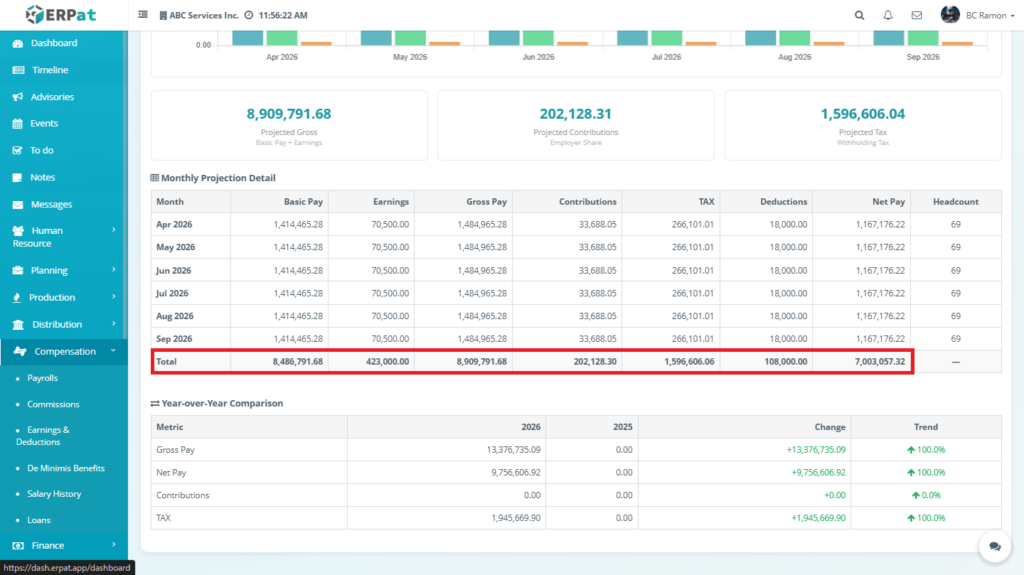Screen dimensions: 1024x575
Task: Open the Loans submenu item
Action: pyautogui.click(x=38, y=520)
